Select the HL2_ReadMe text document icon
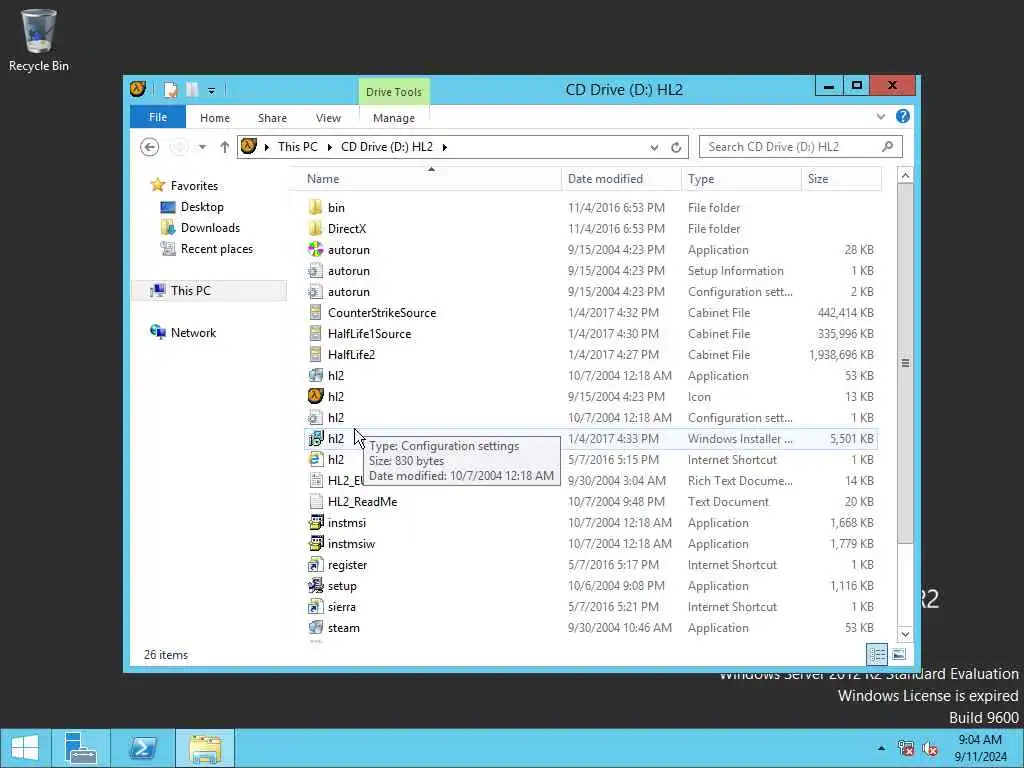Image resolution: width=1024 pixels, height=768 pixels. (x=315, y=502)
